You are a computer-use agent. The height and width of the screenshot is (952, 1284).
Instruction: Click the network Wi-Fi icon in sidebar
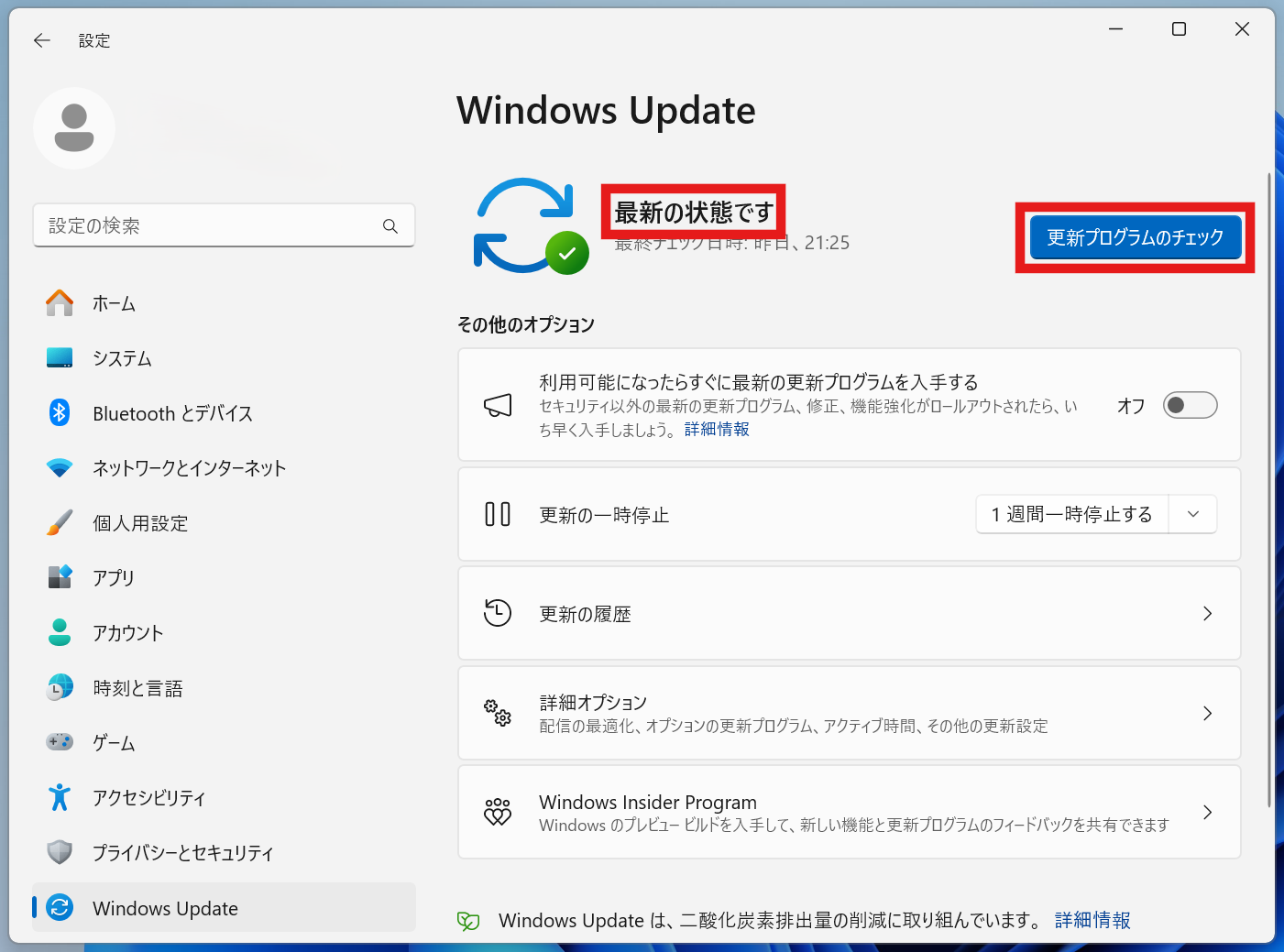[x=60, y=468]
